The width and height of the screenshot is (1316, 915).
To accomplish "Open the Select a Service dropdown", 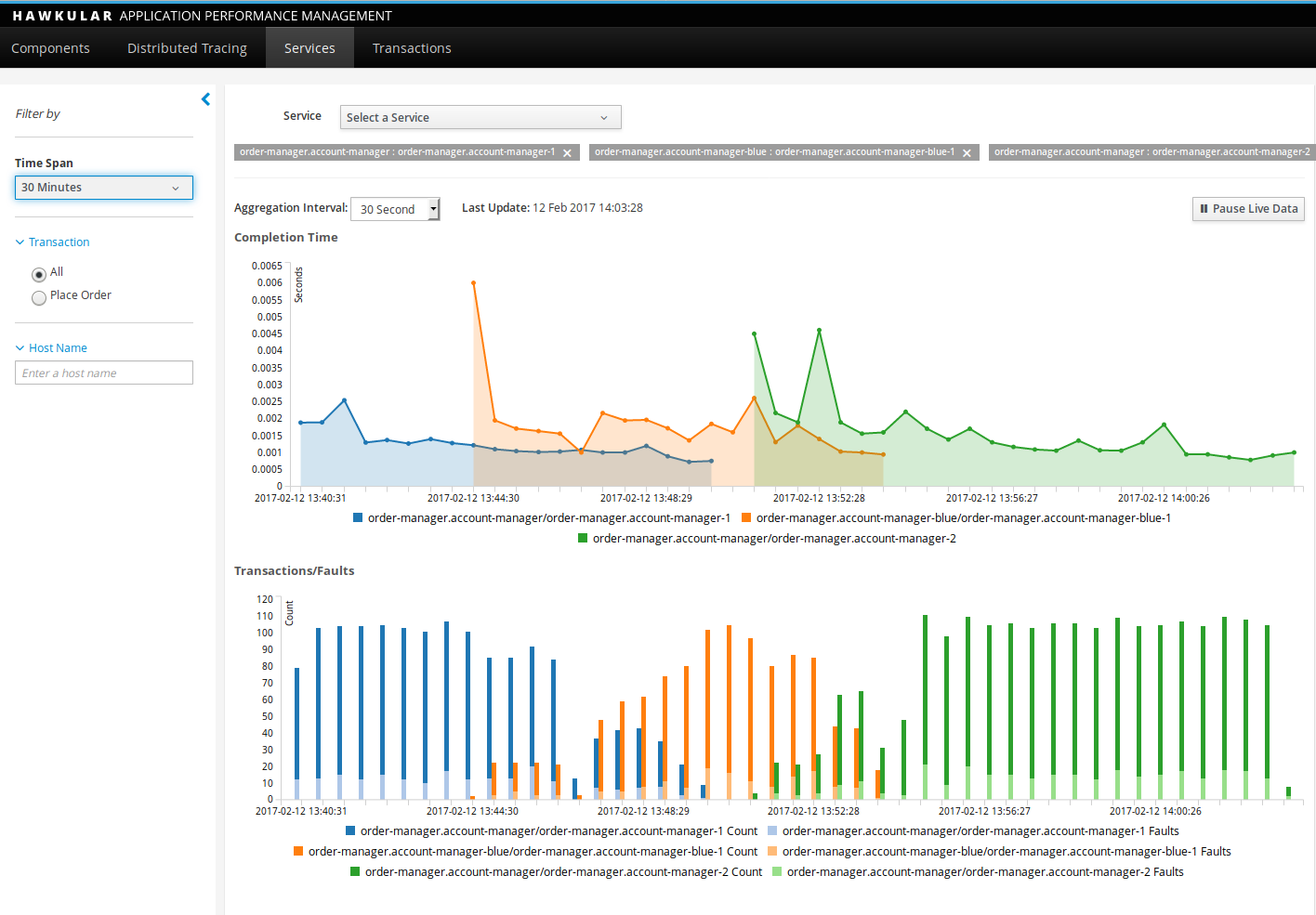I will [x=480, y=117].
